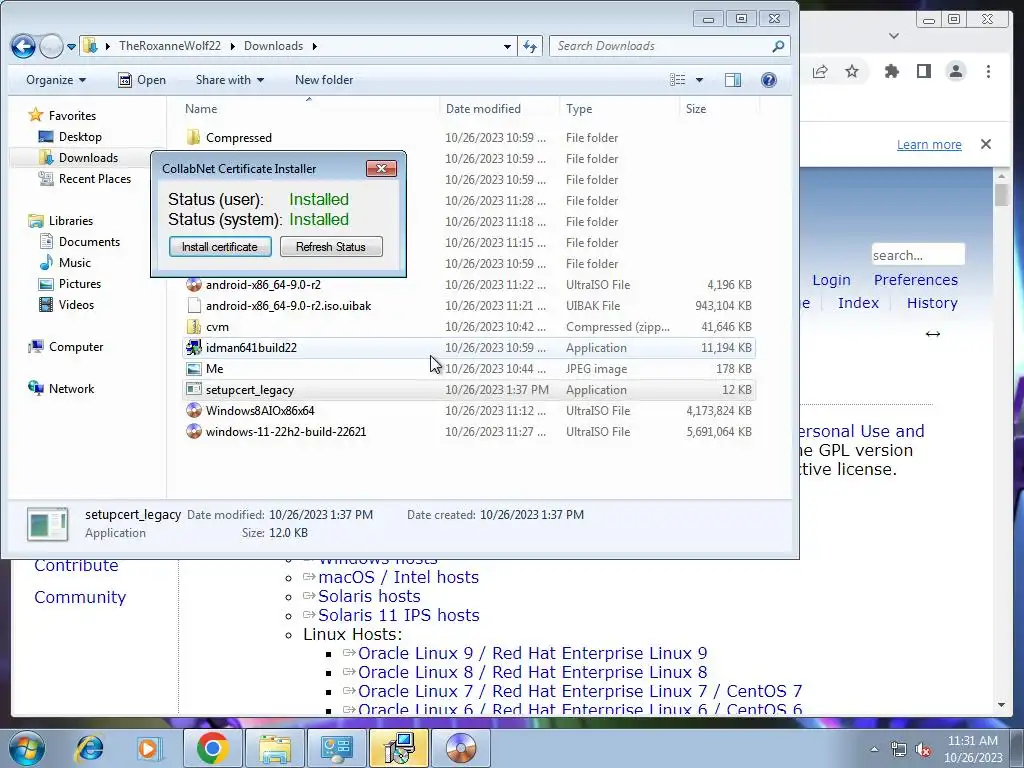The height and width of the screenshot is (768, 1024).
Task: Bookmark this page star icon in Chrome
Action: tap(852, 71)
